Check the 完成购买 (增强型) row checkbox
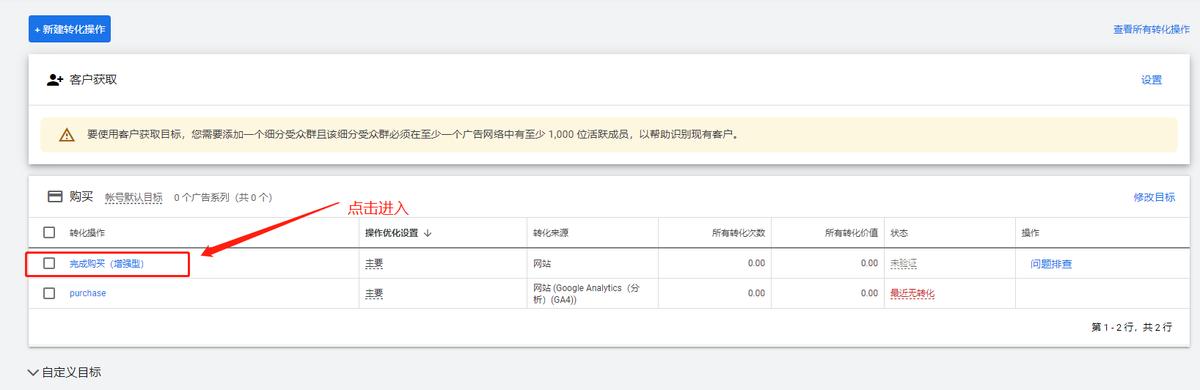This screenshot has height=390, width=1200. (x=49, y=263)
